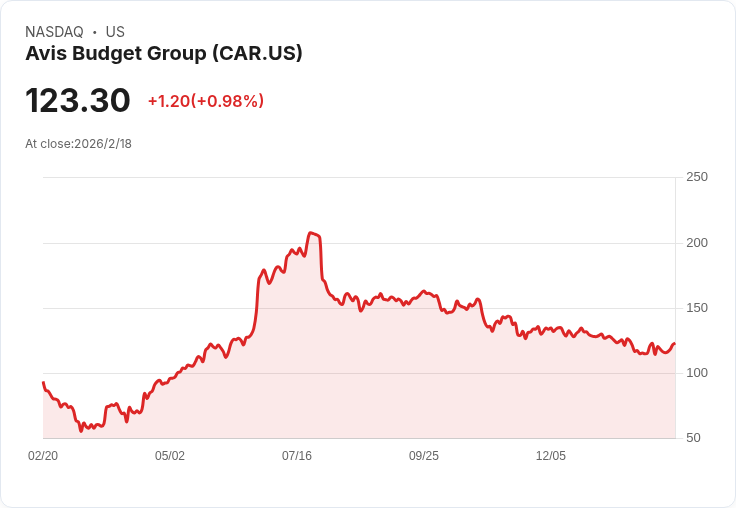The height and width of the screenshot is (508, 736).
Task: Click the +1.20(+0.98%) price change
Action: [206, 101]
